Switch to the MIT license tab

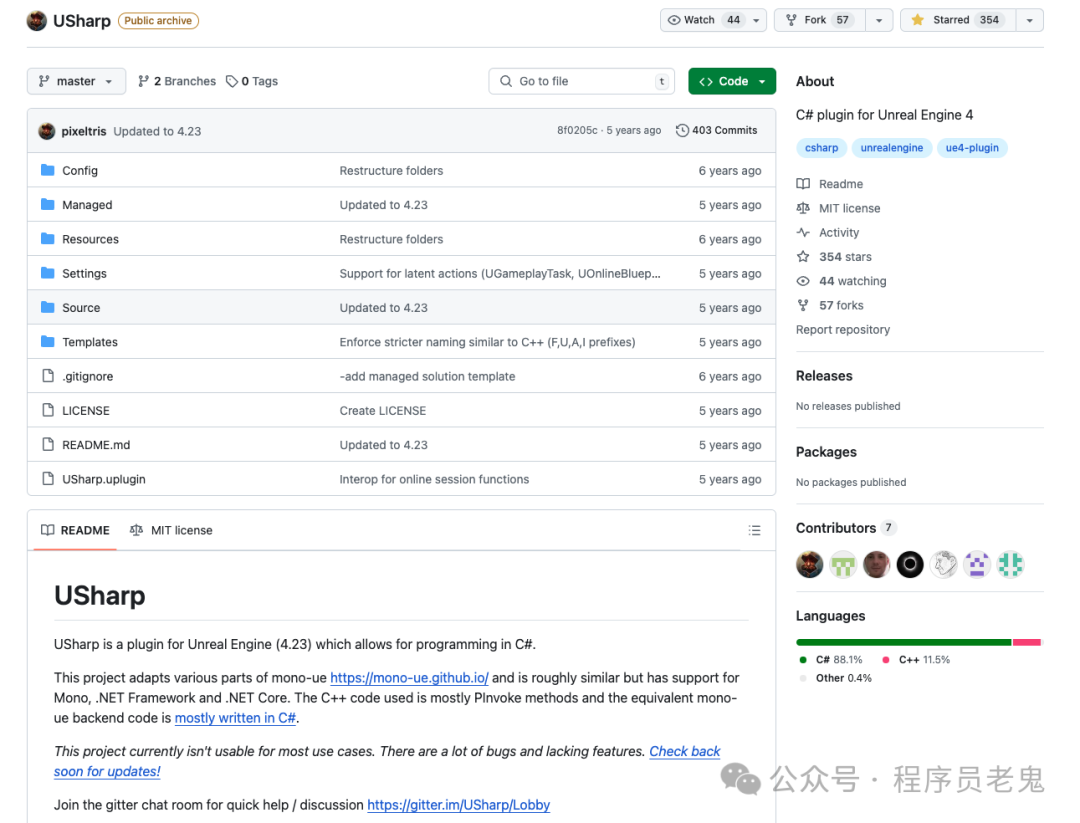(171, 530)
